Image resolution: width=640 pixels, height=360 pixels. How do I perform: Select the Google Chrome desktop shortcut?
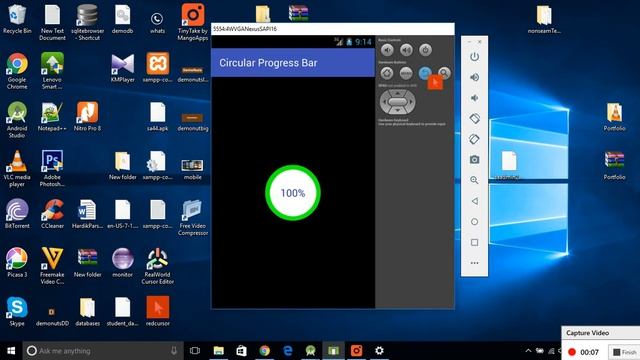17,71
